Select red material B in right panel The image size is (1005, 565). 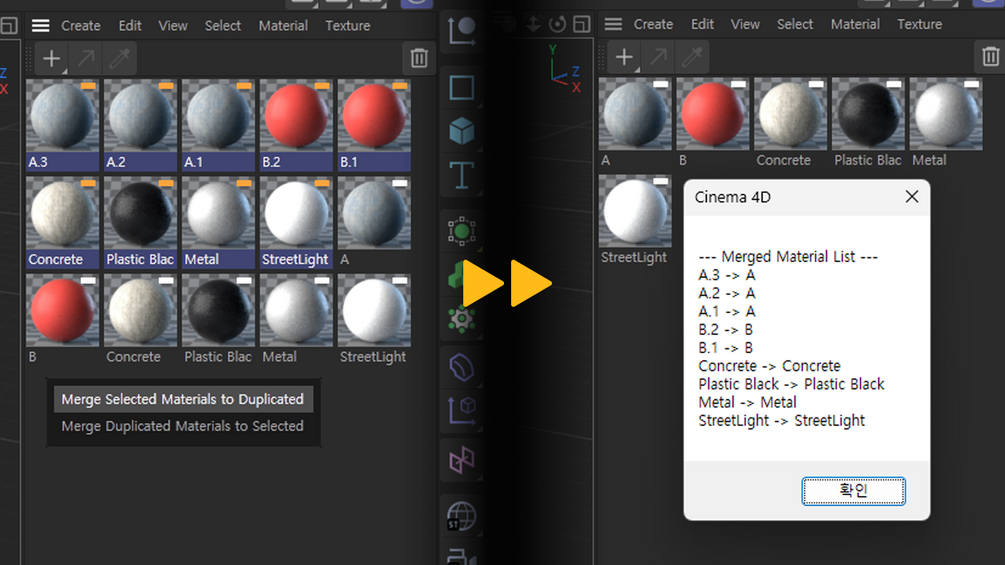(x=713, y=114)
